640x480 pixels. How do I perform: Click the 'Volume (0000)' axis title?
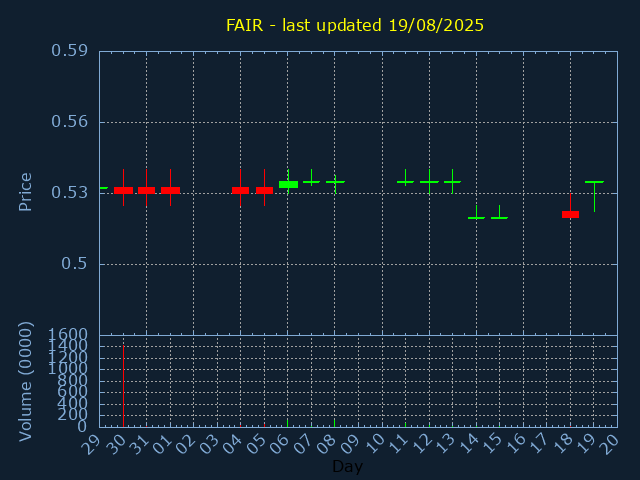tap(25, 382)
